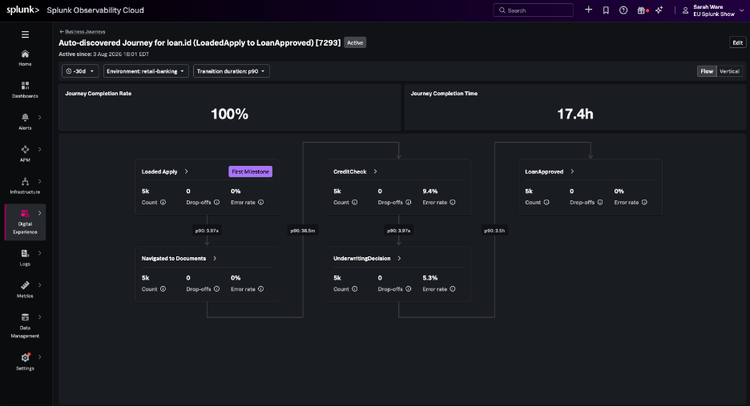Select Digital Experience in sidebar
This screenshot has width=750, height=407.
(25, 222)
